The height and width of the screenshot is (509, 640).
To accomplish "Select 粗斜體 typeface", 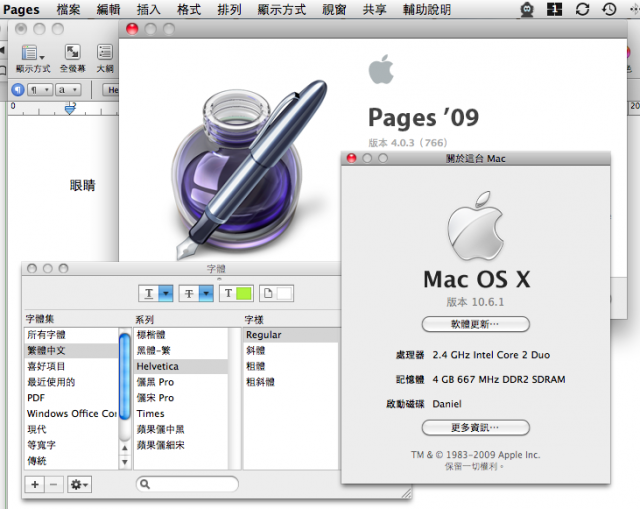I will [x=291, y=382].
